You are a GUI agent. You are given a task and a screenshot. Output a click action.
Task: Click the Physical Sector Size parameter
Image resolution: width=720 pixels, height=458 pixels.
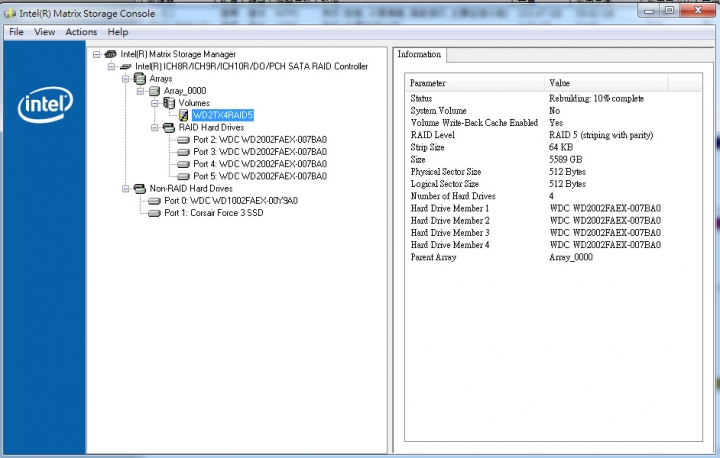point(446,171)
